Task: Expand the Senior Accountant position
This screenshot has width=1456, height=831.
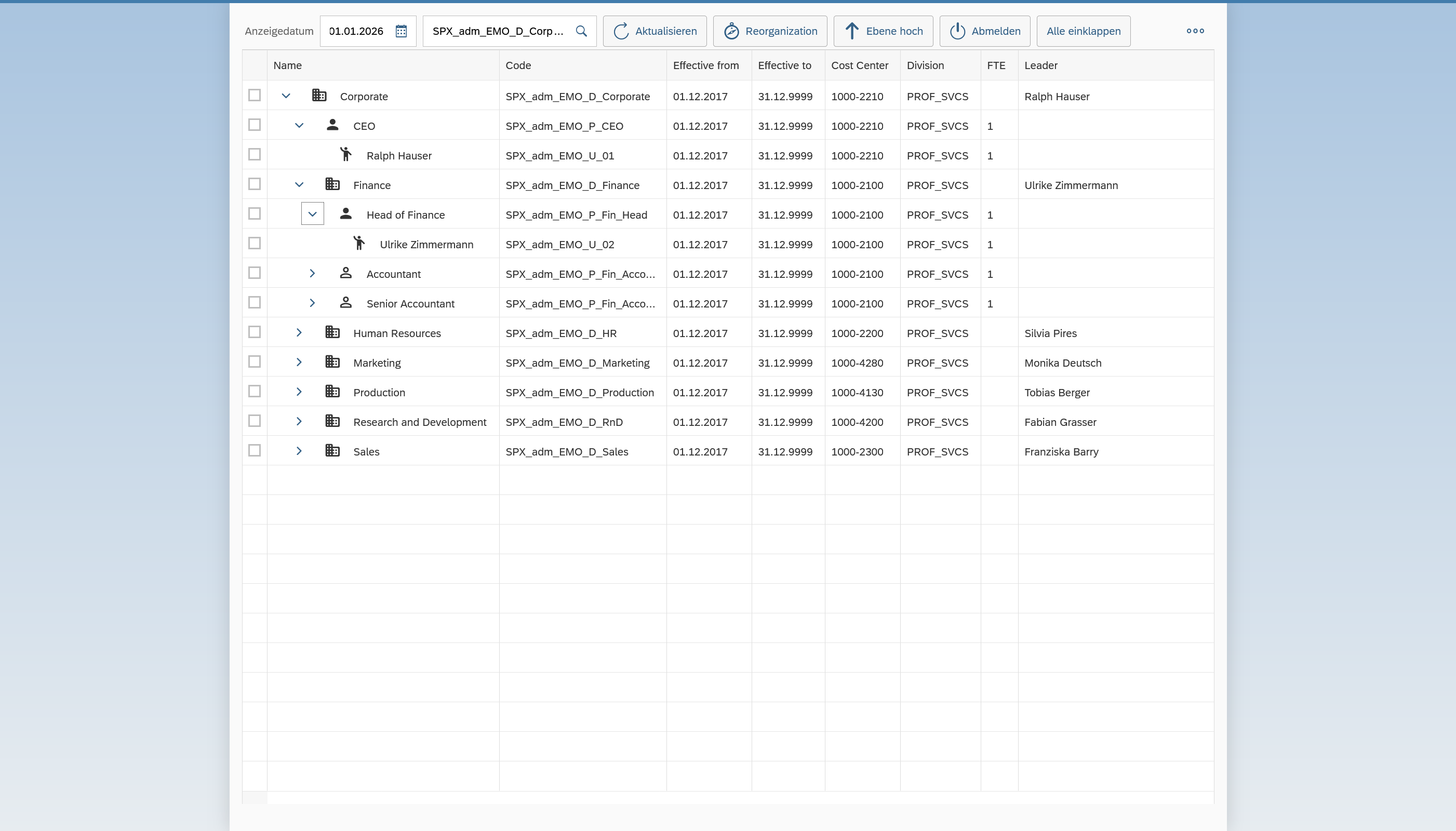Action: (312, 302)
